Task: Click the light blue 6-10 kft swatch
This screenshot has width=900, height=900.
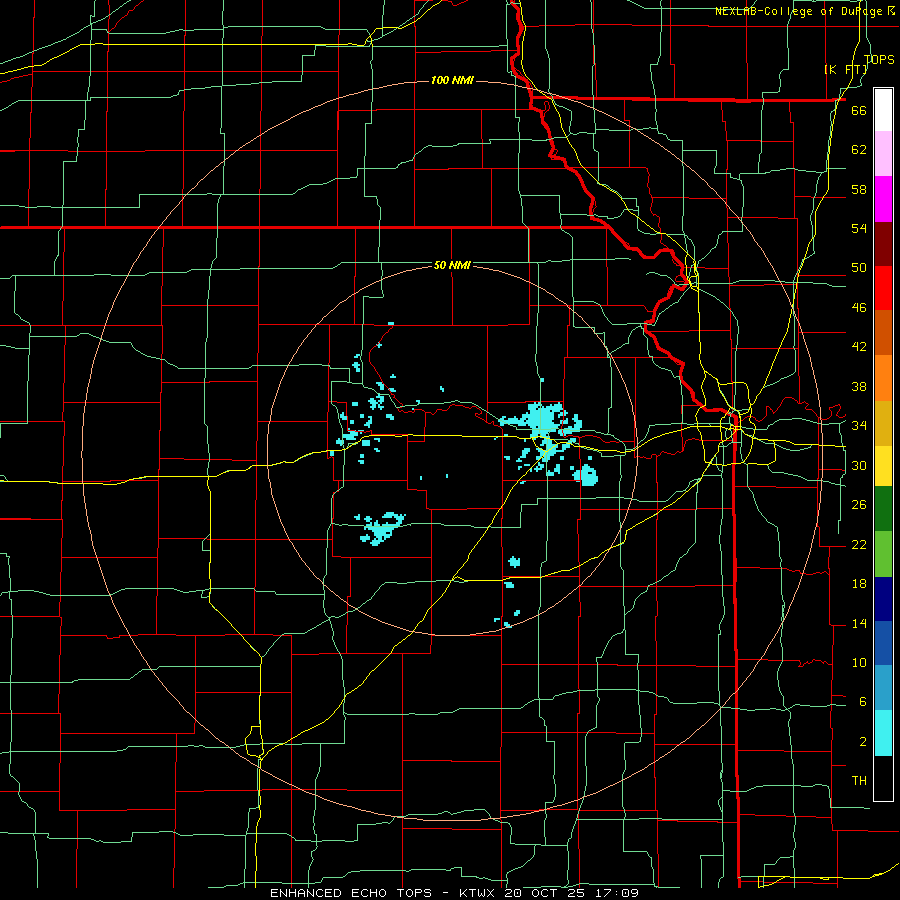Action: 883,688
